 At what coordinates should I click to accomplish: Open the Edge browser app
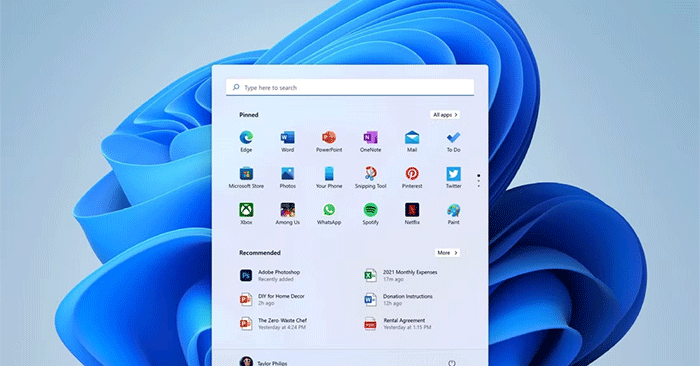point(246,141)
